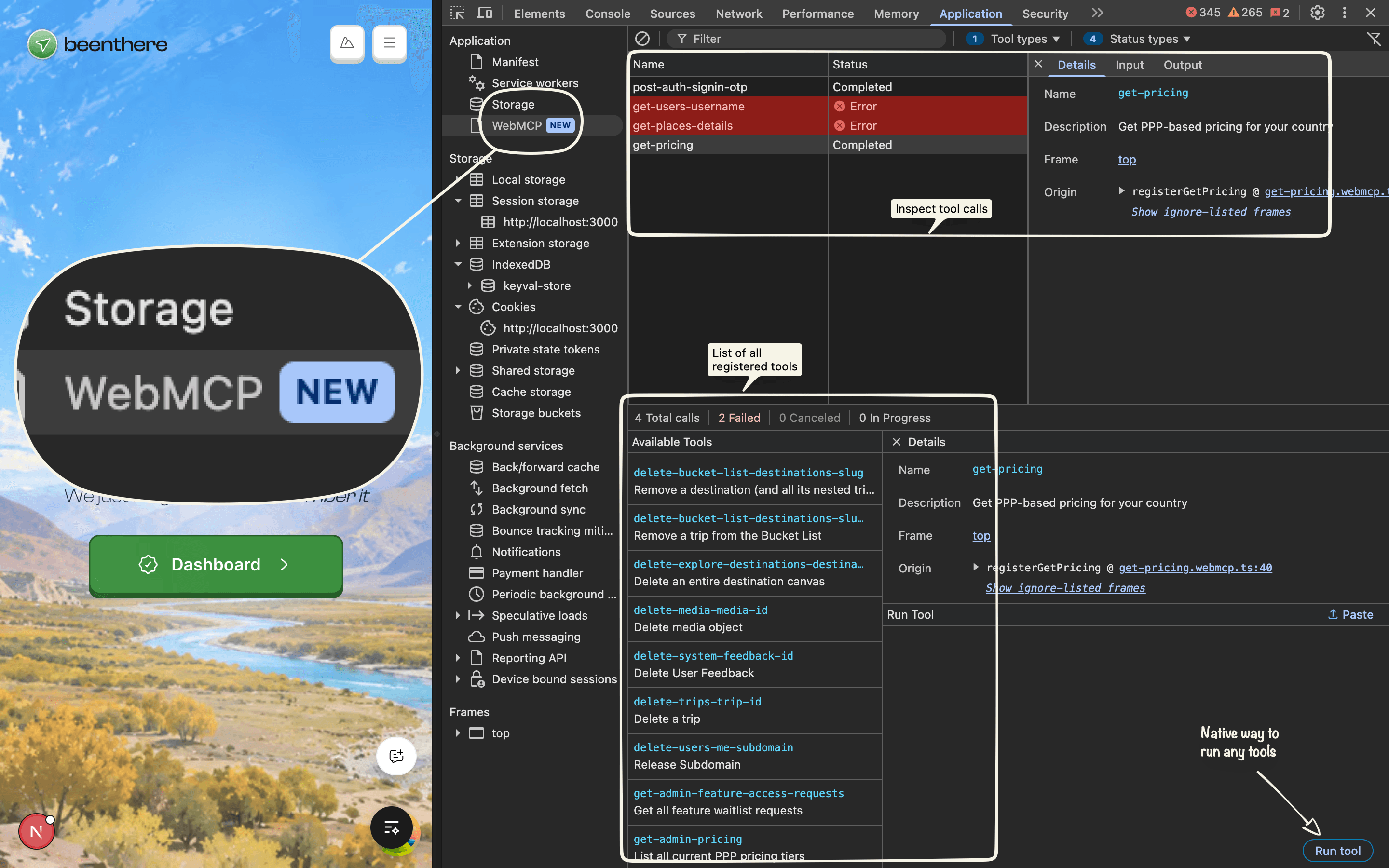
Task: Click the warnings count badge 265
Action: click(1245, 13)
